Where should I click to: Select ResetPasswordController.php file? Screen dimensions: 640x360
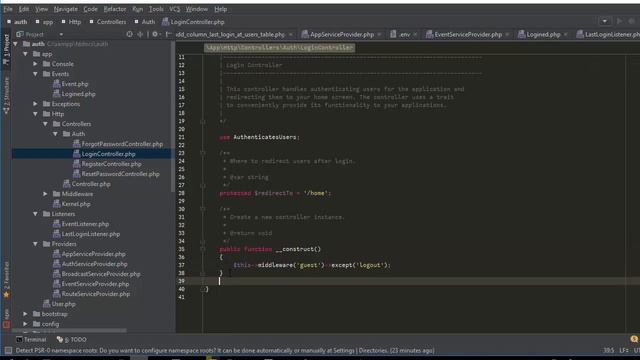tap(116, 174)
